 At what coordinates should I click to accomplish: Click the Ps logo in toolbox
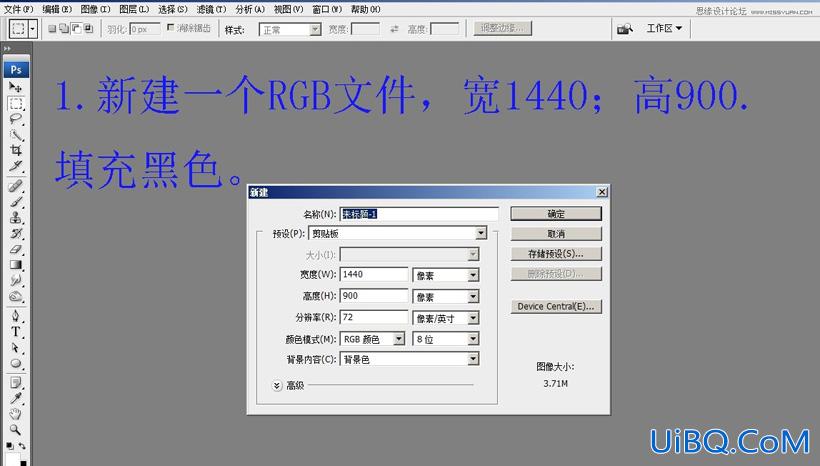pyautogui.click(x=16, y=70)
